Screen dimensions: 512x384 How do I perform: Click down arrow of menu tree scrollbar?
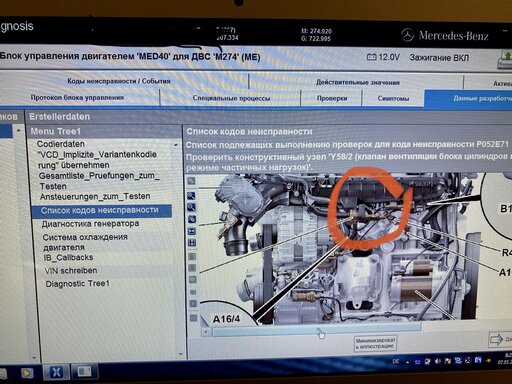pos(180,354)
